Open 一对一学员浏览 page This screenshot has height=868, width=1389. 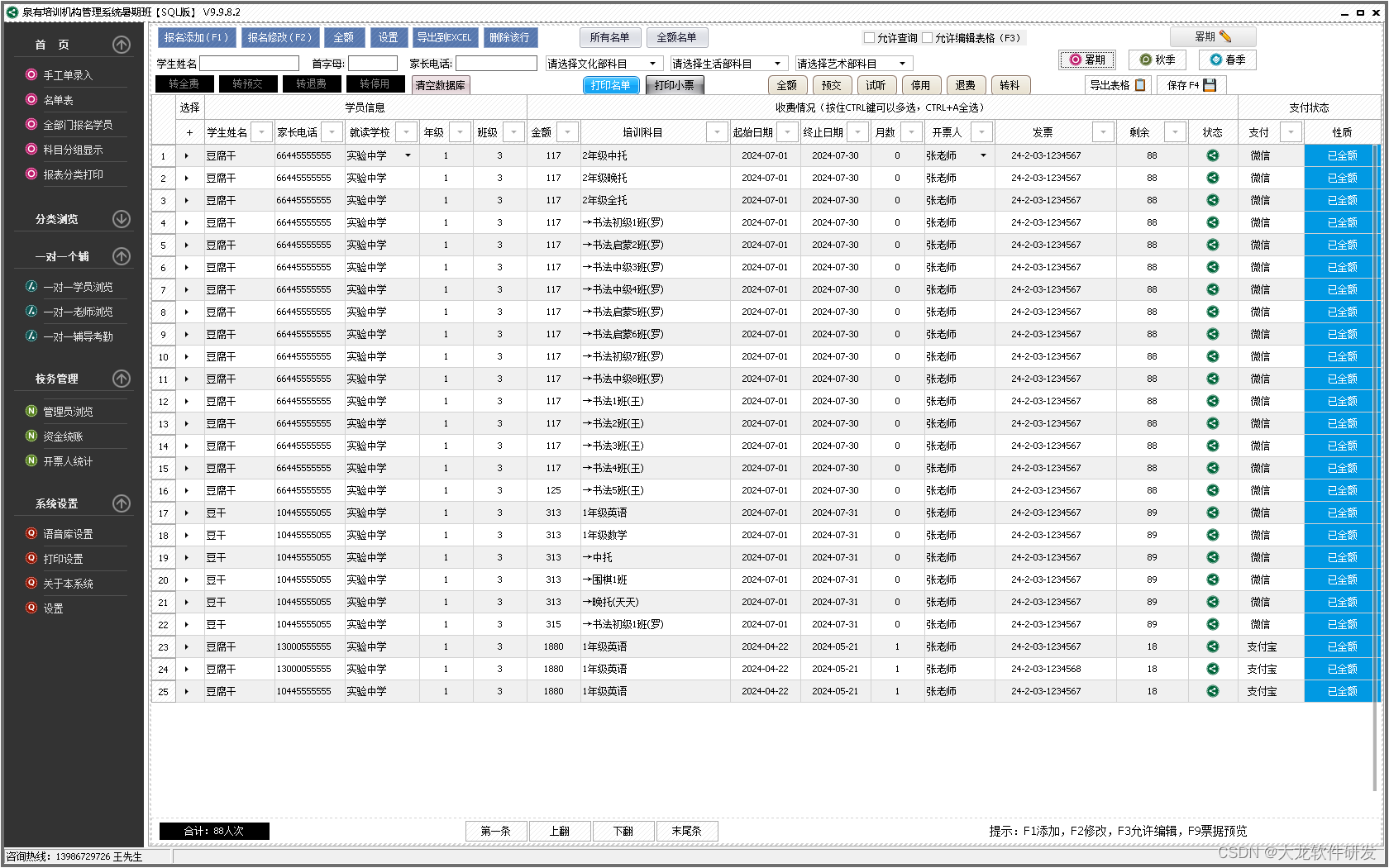(78, 287)
